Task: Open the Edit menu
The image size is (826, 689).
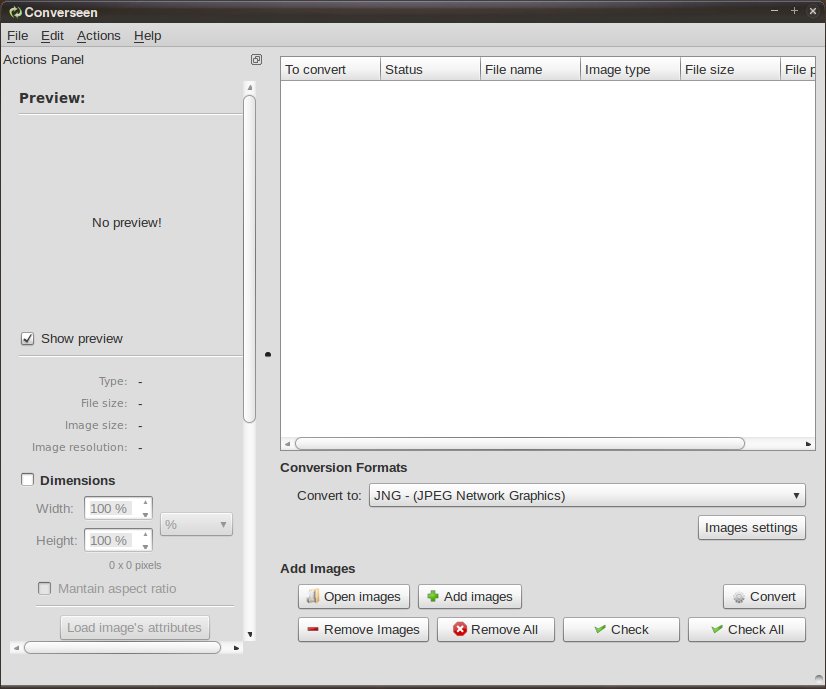Action: point(52,36)
